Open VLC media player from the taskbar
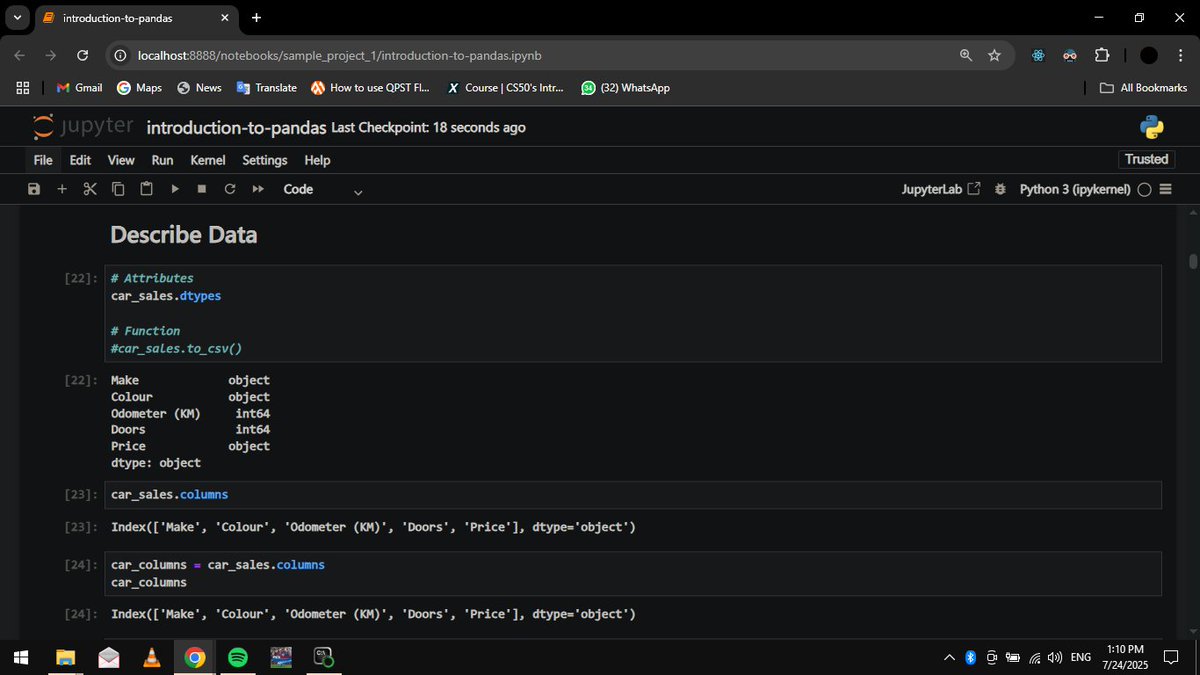The image size is (1200, 675). tap(152, 657)
